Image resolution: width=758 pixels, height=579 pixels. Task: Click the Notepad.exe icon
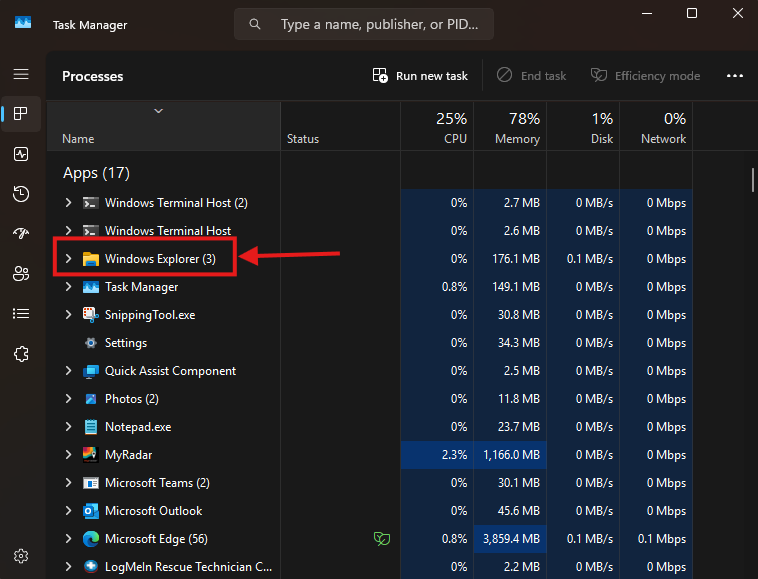[x=90, y=427]
